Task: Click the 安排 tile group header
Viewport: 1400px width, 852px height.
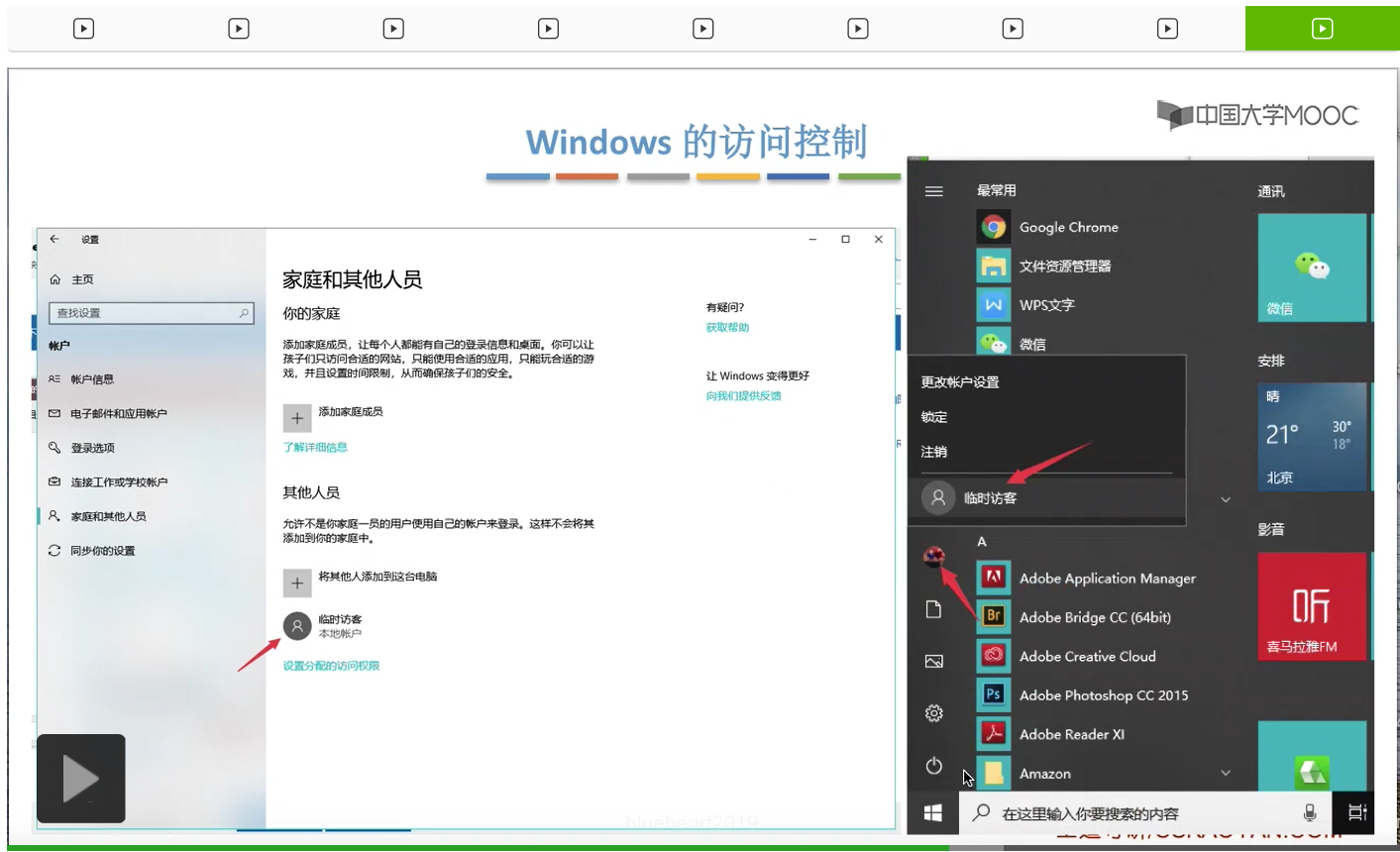Action: 1271,361
